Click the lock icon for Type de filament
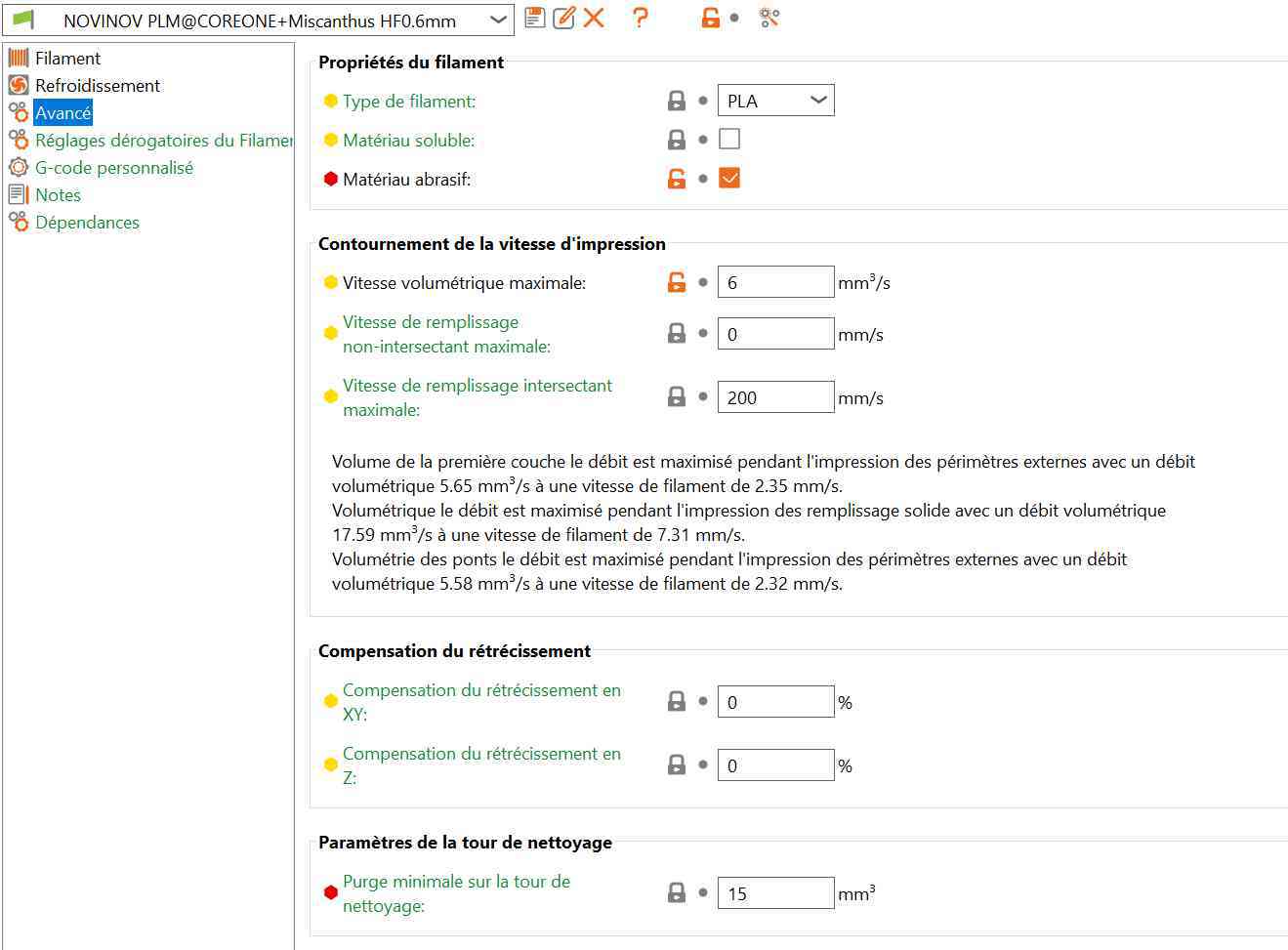The width and height of the screenshot is (1288, 950). [x=677, y=101]
